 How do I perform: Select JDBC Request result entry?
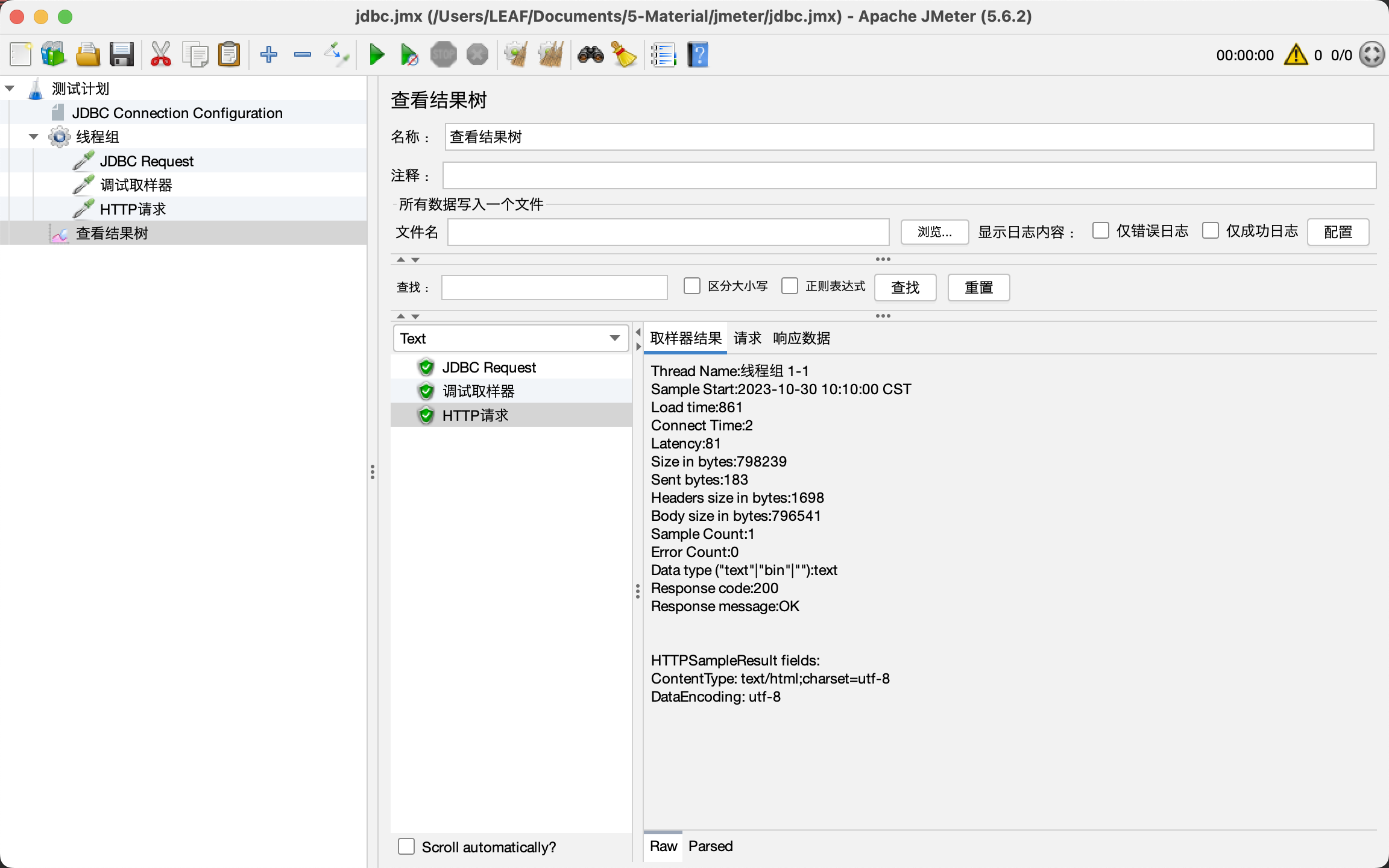click(511, 367)
